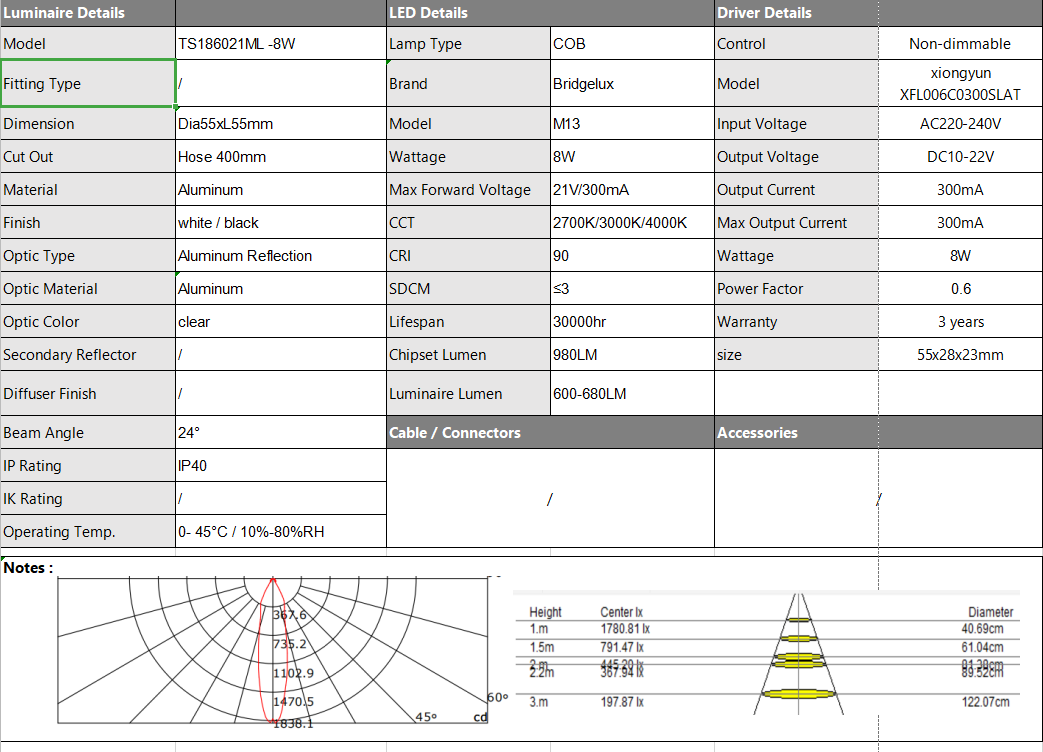1043x752 pixels.
Task: Select the 'Driver Details' header cell
Action: [878, 13]
